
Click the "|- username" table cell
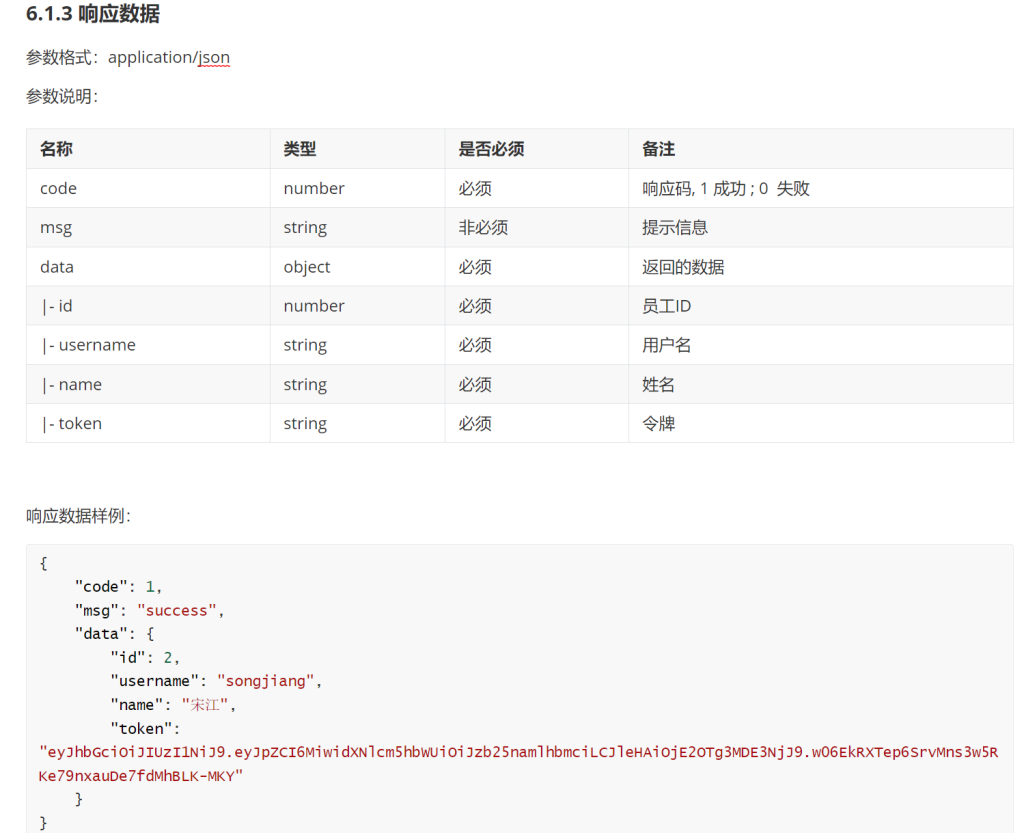pyautogui.click(x=88, y=345)
